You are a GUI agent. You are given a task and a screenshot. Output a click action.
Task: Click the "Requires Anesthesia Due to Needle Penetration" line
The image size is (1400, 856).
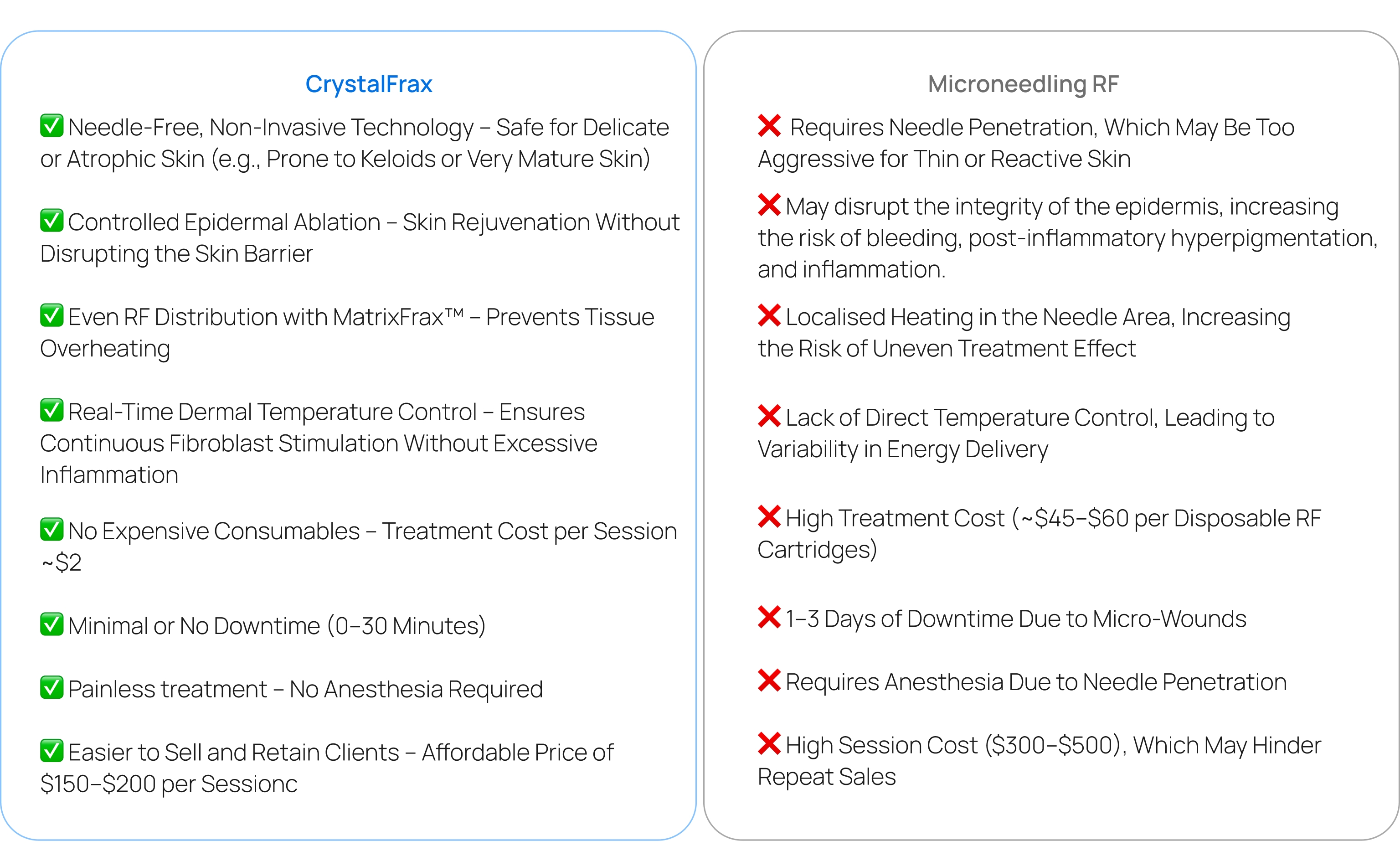1036,682
